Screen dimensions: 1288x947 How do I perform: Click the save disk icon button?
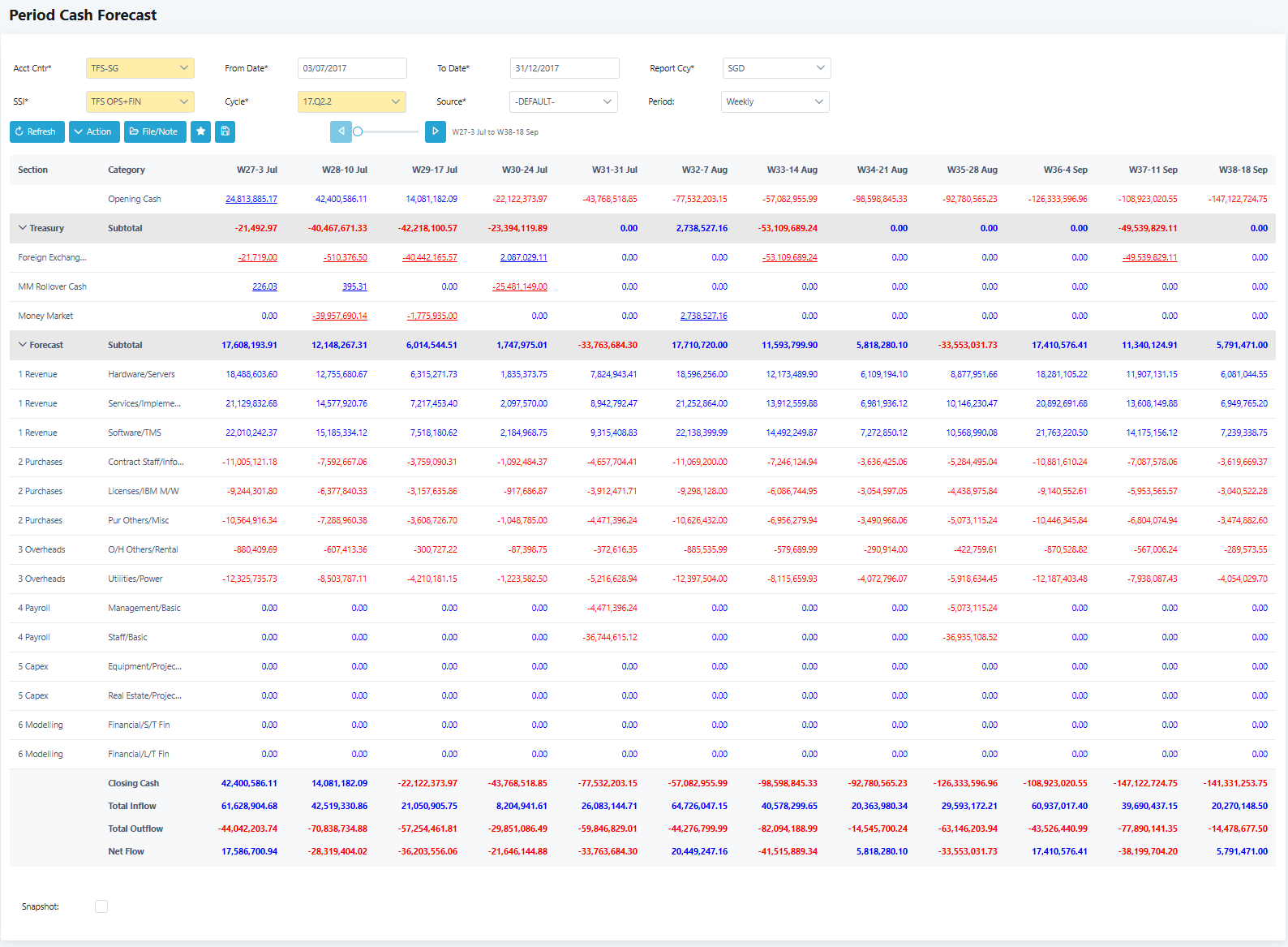coord(225,131)
